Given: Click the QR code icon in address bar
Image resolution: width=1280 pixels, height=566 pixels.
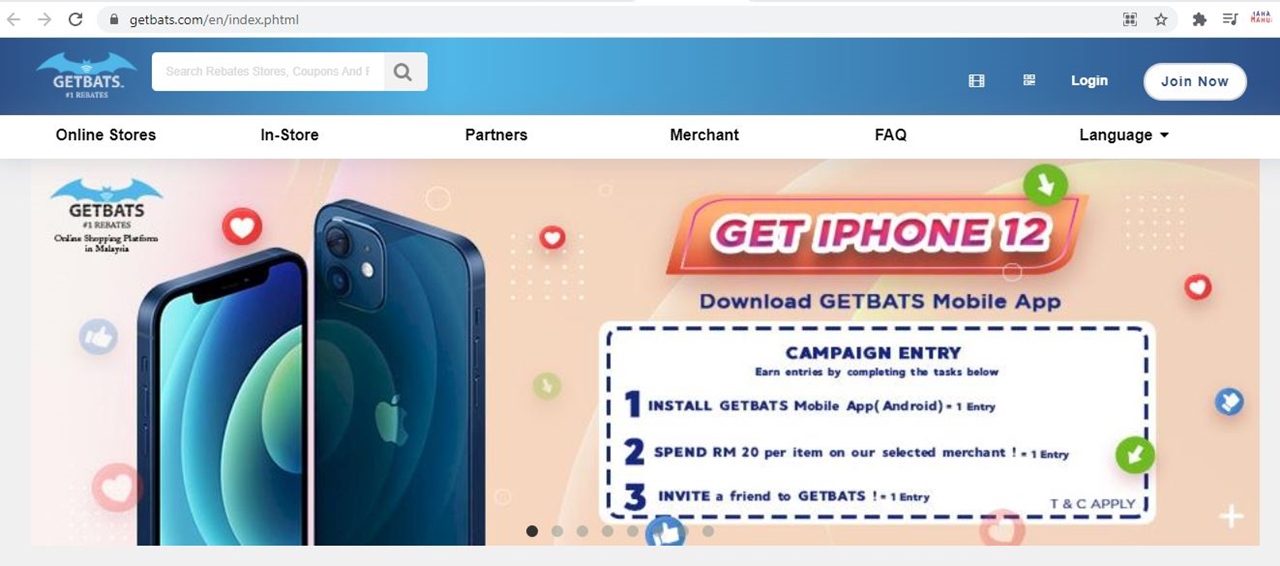Looking at the screenshot, I should tap(1130, 19).
